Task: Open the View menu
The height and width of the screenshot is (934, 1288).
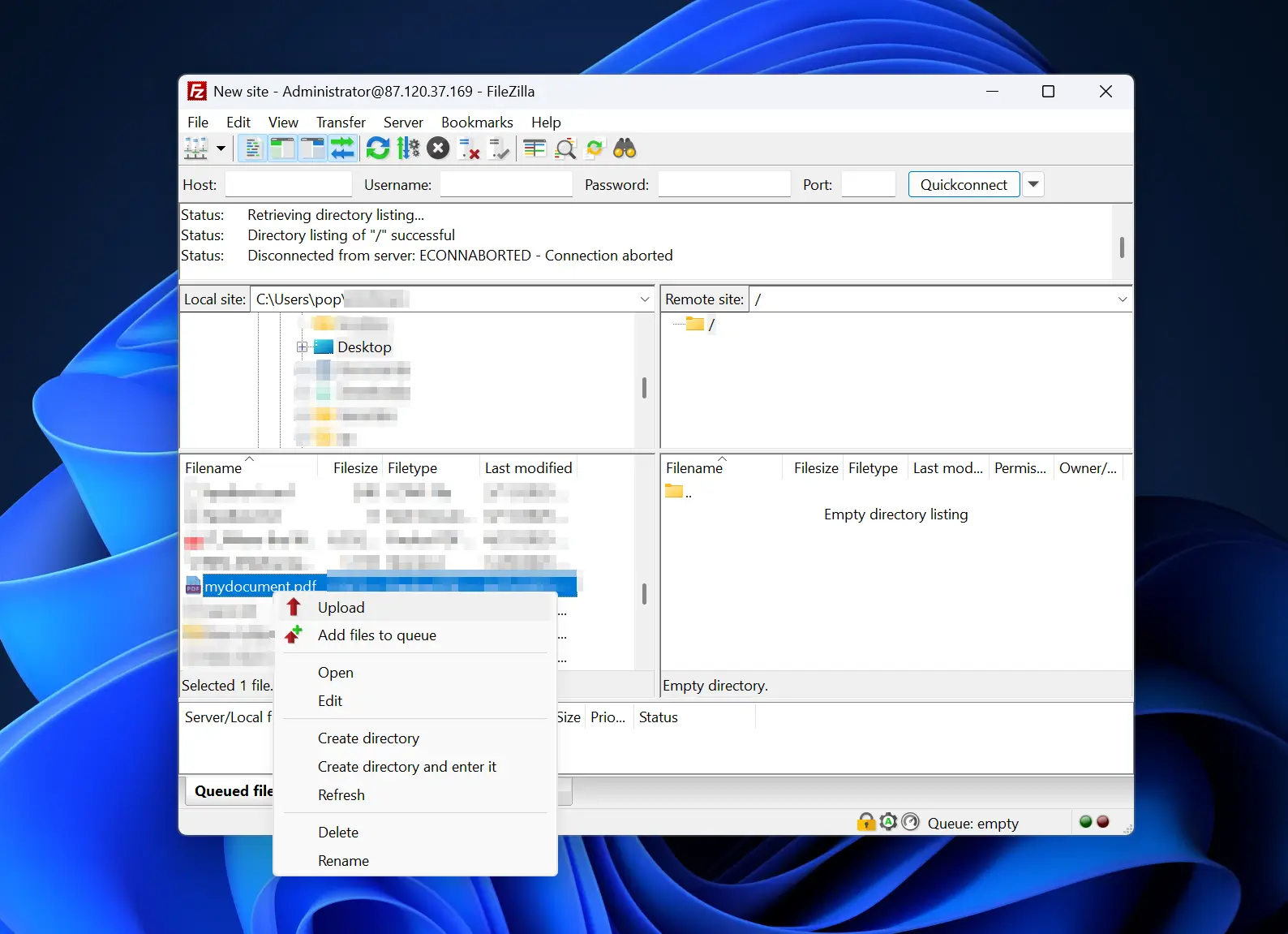Action: point(283,123)
